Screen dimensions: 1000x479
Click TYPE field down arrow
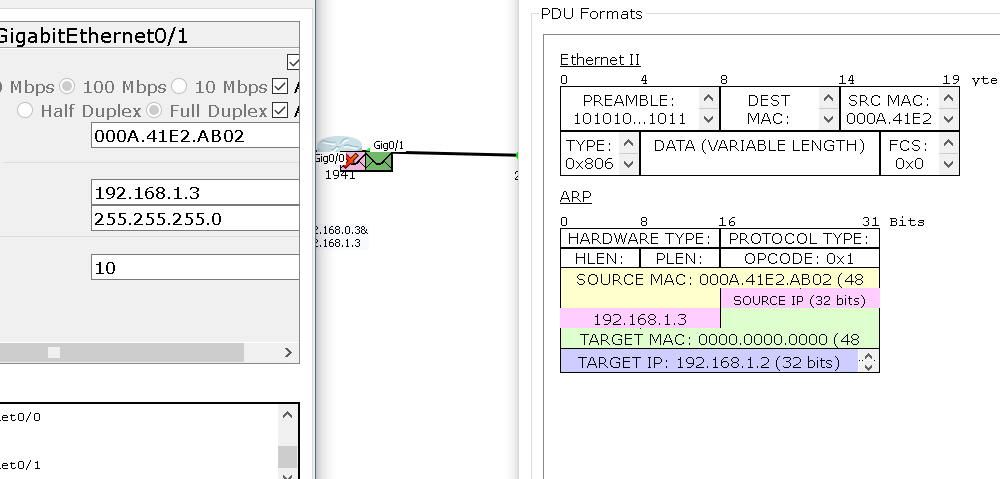pos(628,164)
